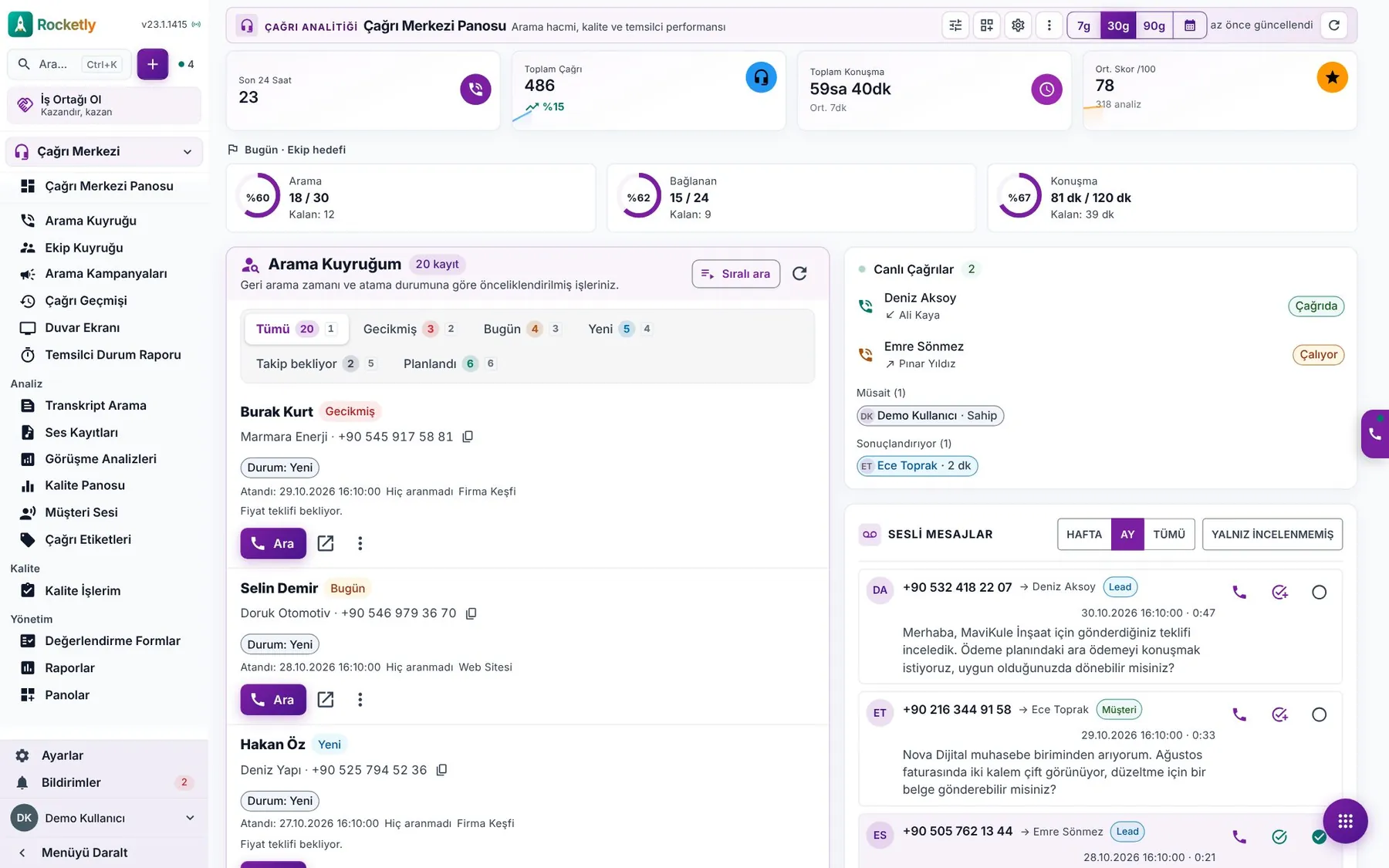Copy Burak Kurt's phone number
This screenshot has height=868, width=1389.
[468, 437]
